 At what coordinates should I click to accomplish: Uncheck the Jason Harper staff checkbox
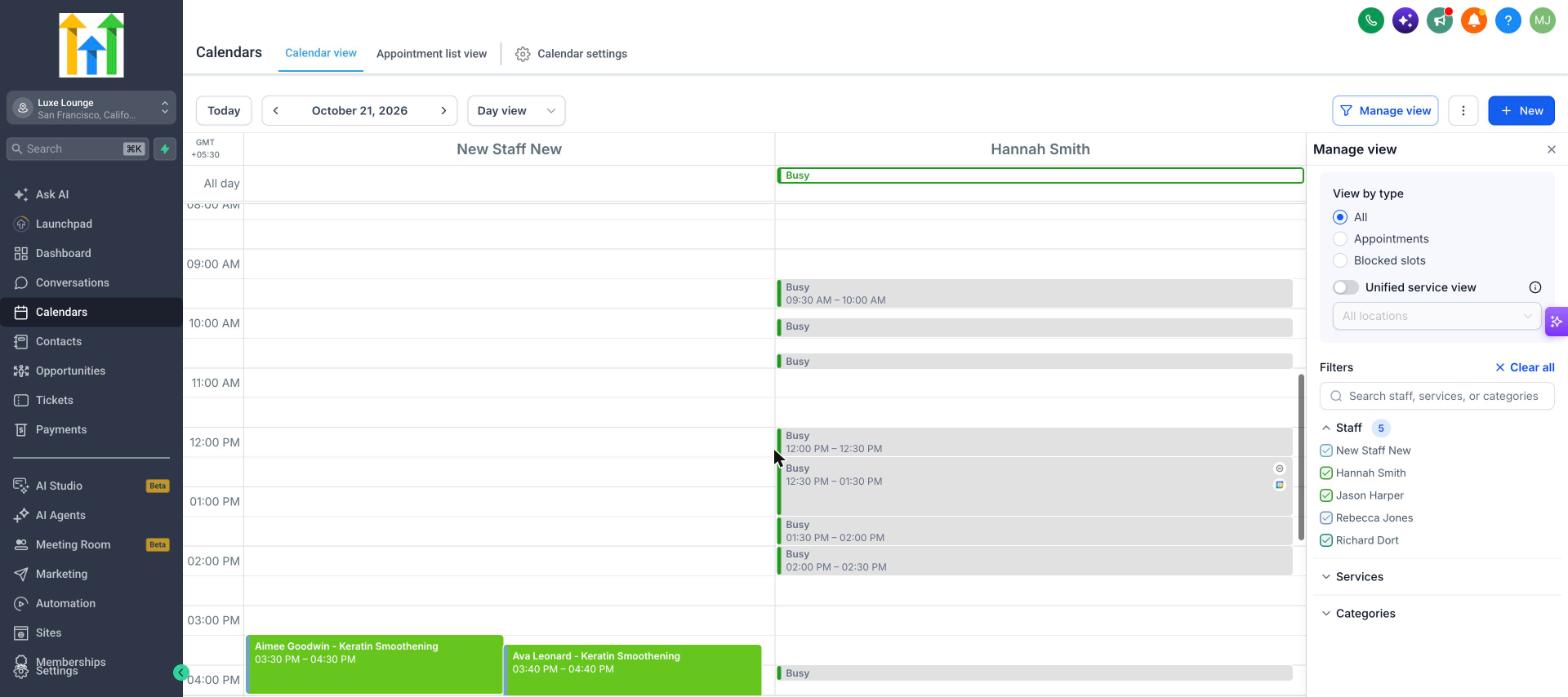(x=1326, y=496)
